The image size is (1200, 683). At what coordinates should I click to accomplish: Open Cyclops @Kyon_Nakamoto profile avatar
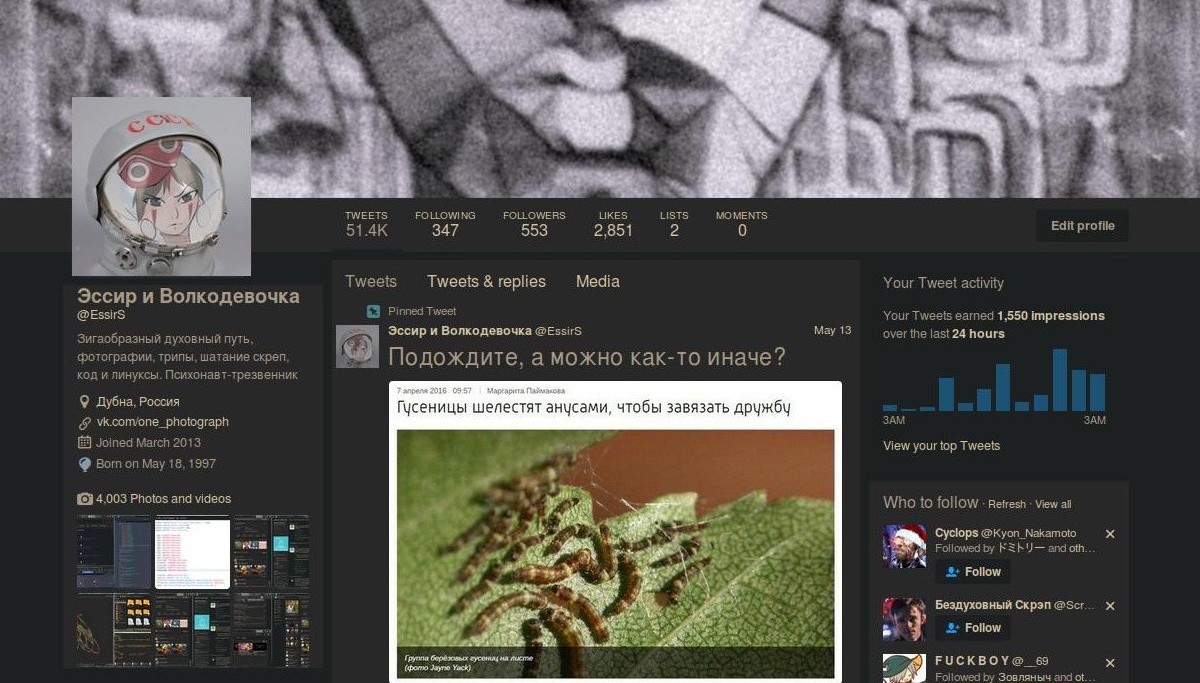[904, 547]
